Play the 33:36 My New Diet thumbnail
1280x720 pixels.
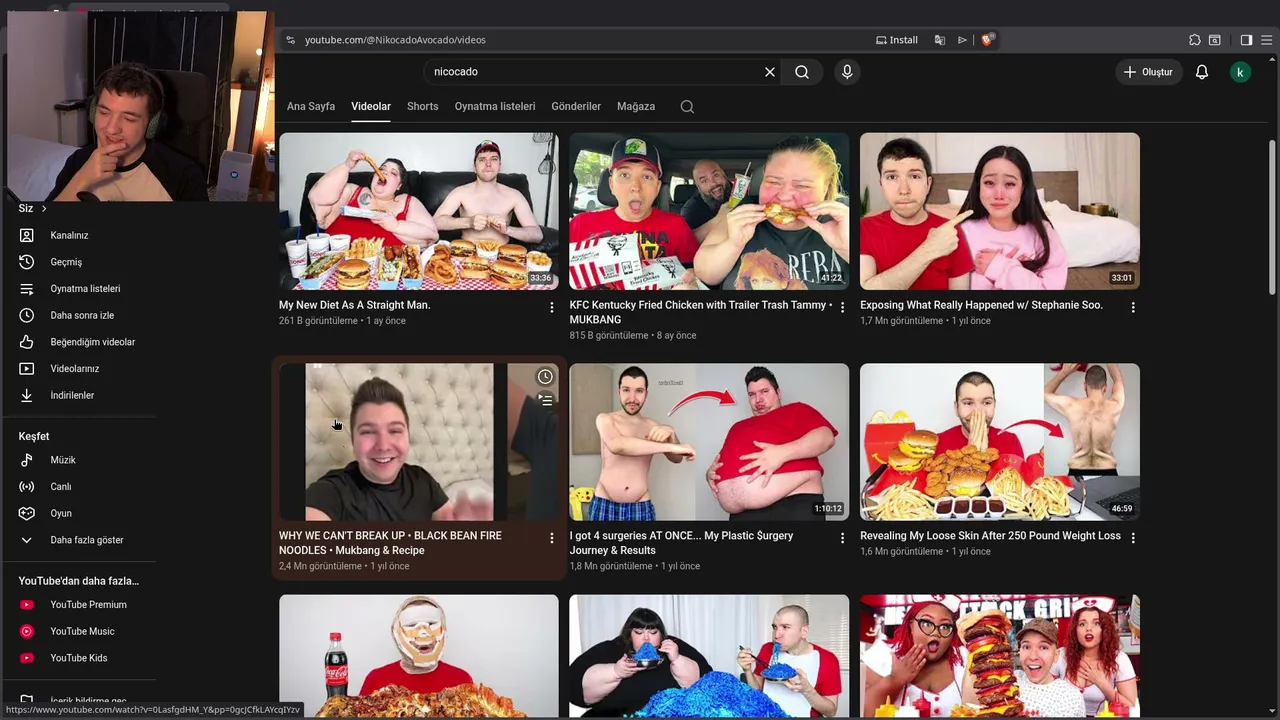coord(419,211)
